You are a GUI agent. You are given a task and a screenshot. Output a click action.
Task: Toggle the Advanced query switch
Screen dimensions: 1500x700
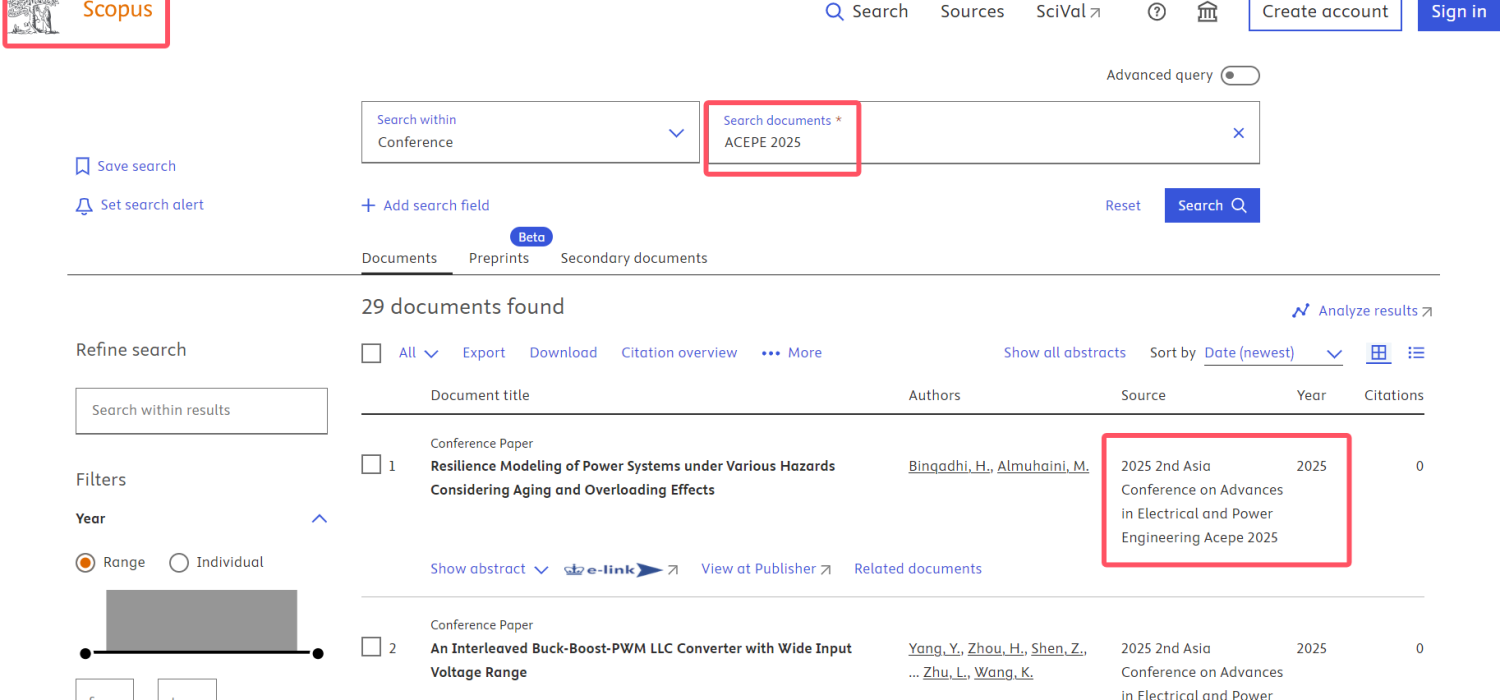coord(1240,76)
